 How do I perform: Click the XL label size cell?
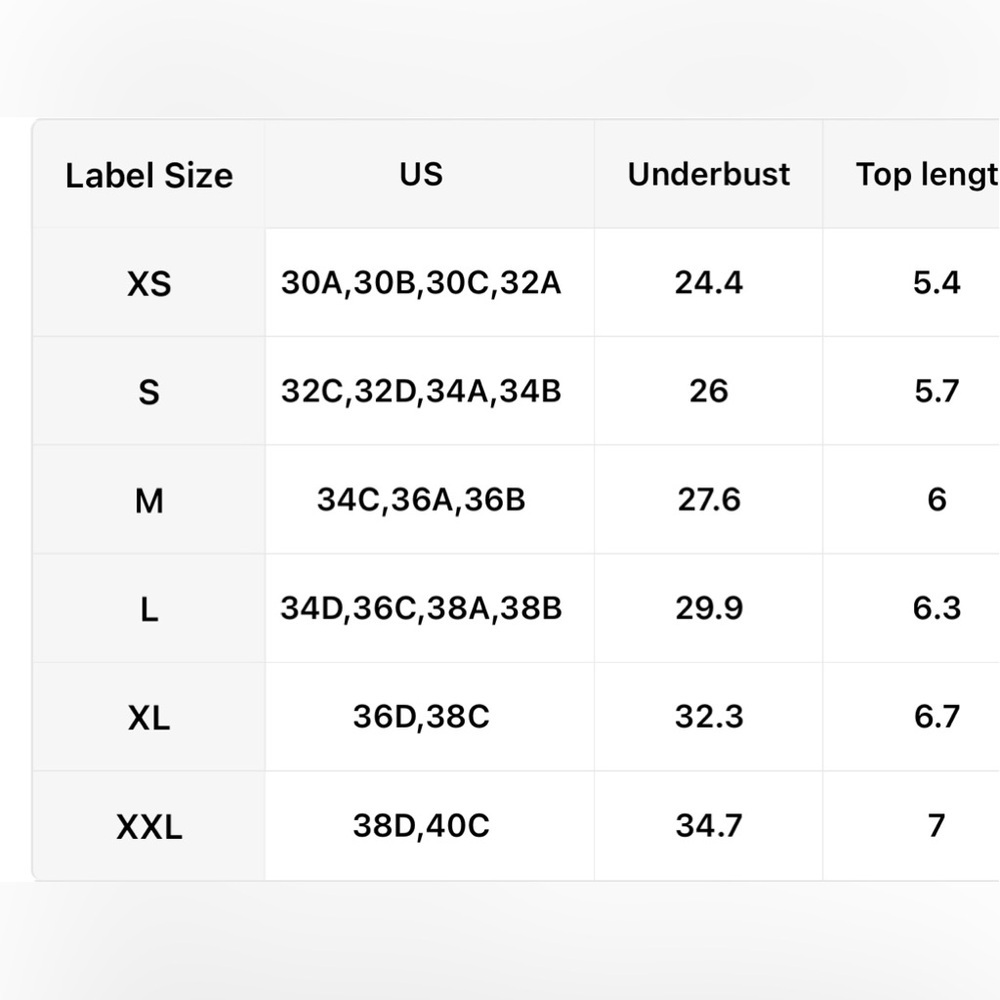pyautogui.click(x=149, y=717)
